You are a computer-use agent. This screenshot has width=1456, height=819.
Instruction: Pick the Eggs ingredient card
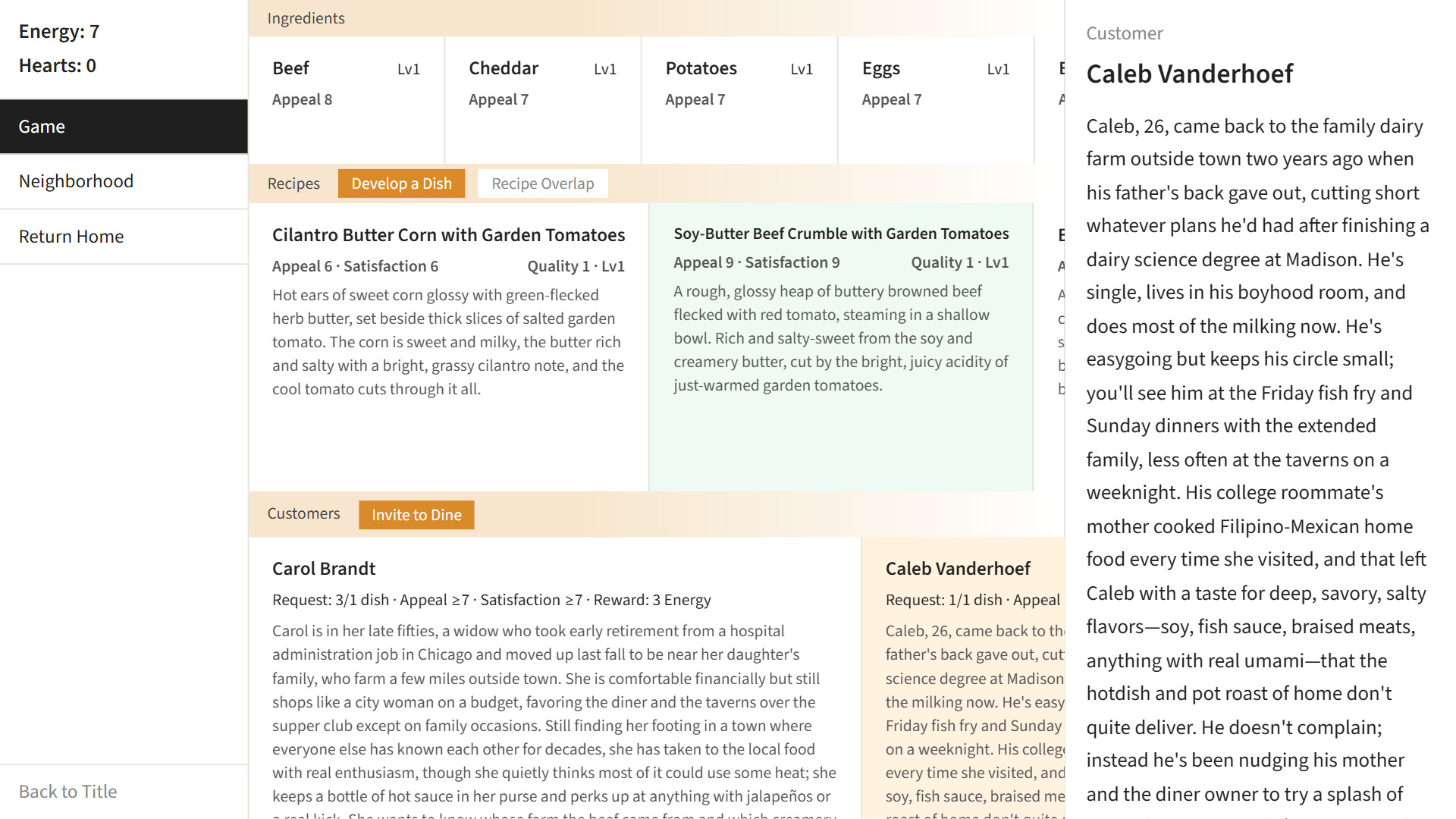click(936, 100)
